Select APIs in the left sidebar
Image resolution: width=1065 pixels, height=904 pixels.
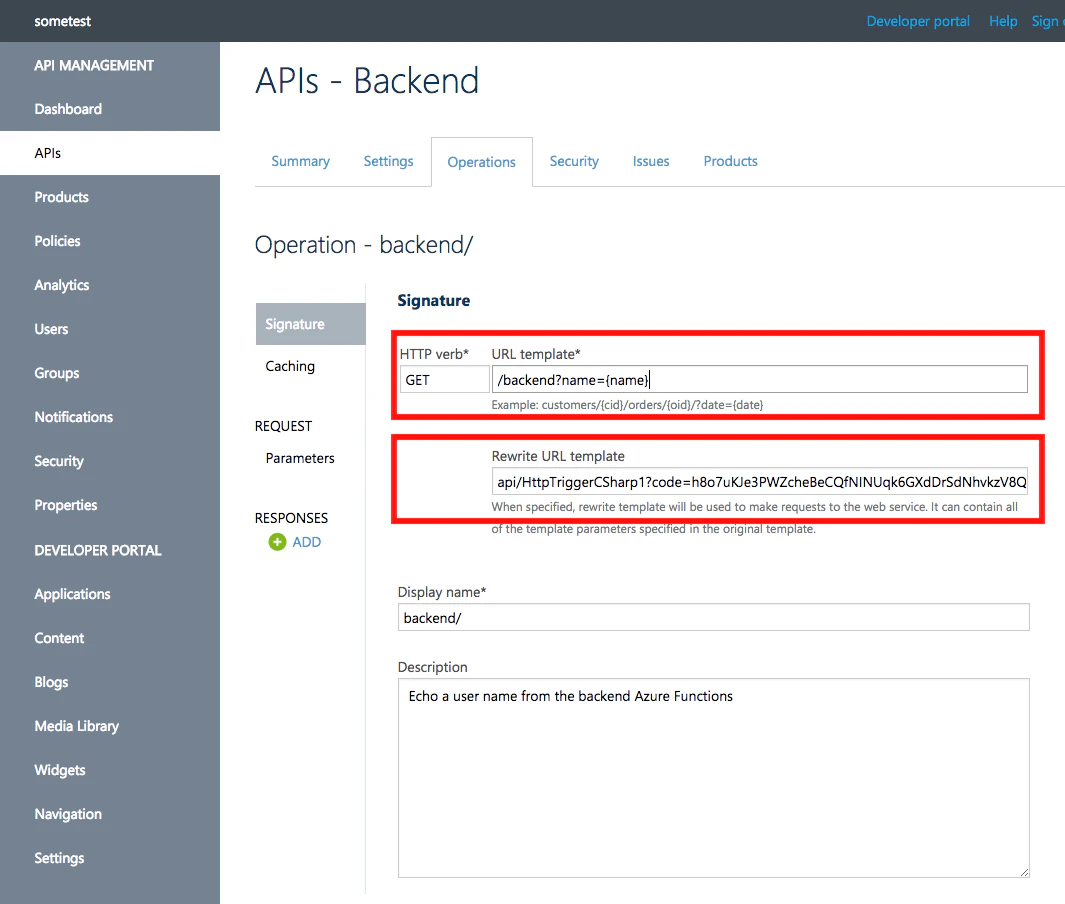coord(48,153)
